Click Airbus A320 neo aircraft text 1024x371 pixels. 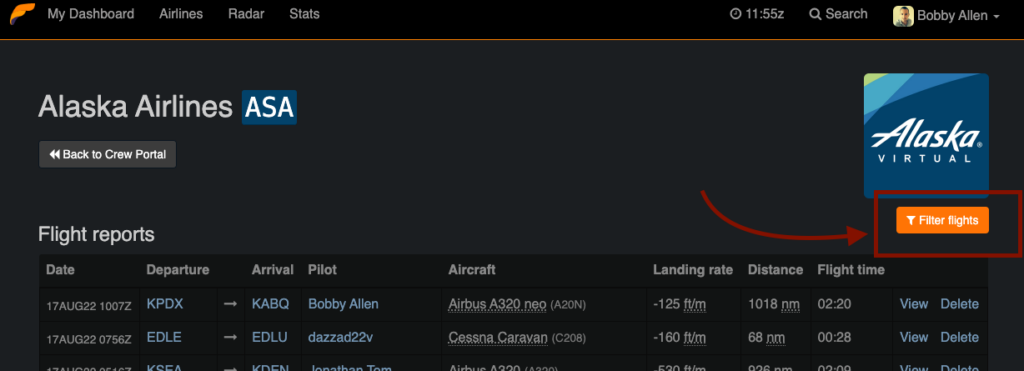click(x=498, y=304)
